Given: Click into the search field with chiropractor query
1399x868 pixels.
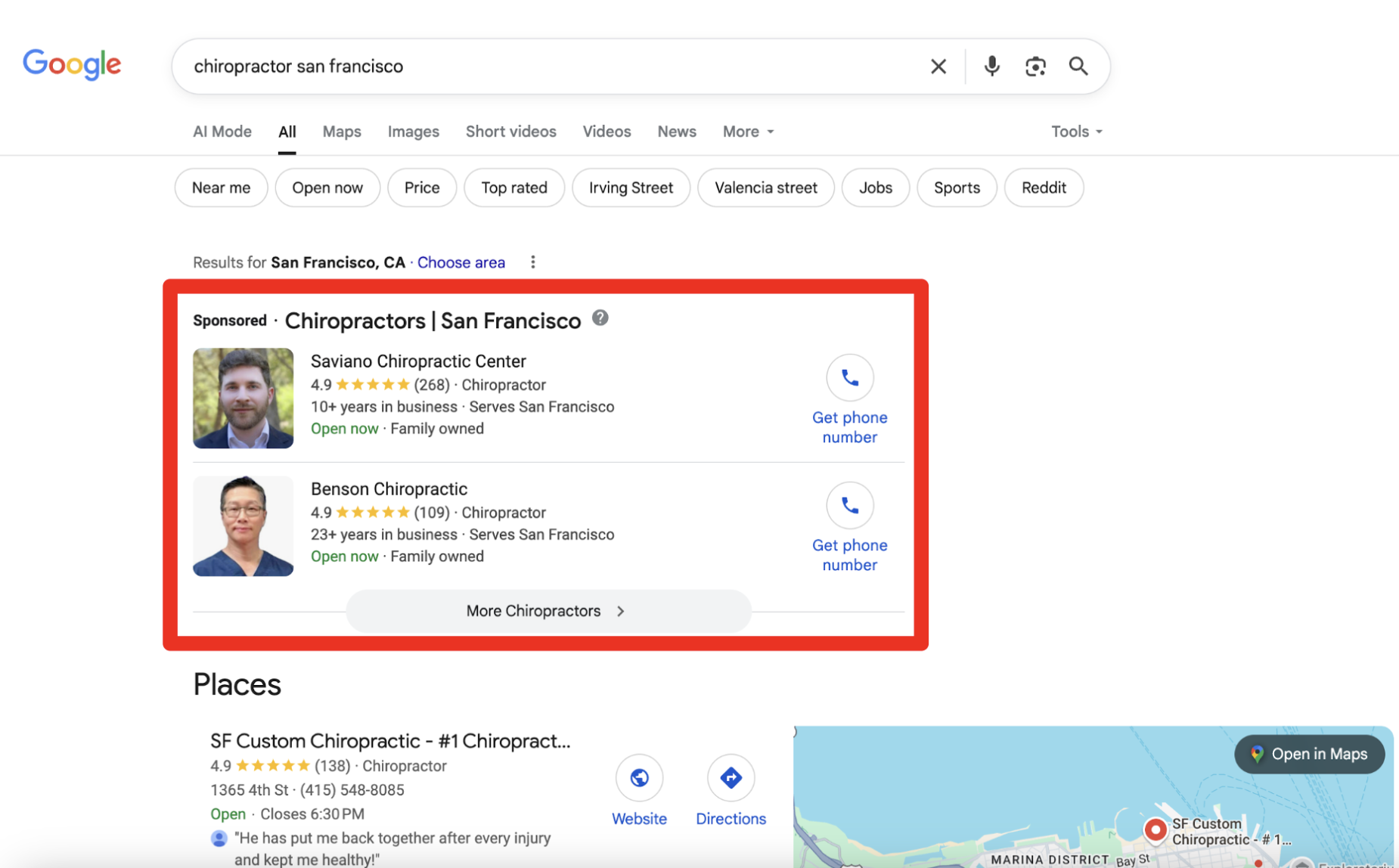Looking at the screenshot, I should pos(529,67).
